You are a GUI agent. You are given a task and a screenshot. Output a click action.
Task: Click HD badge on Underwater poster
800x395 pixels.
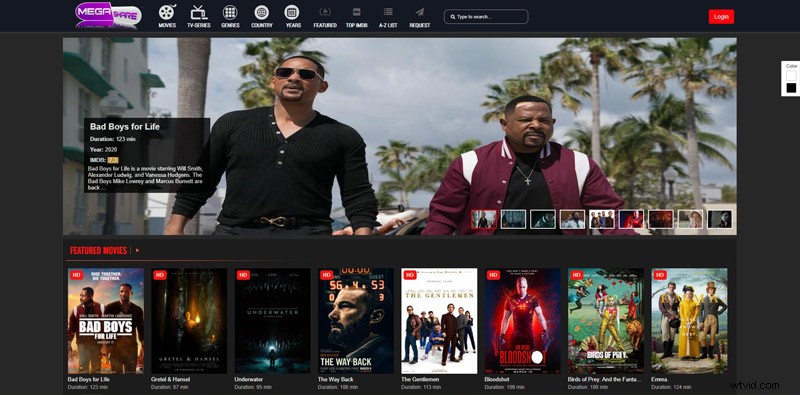(x=243, y=275)
